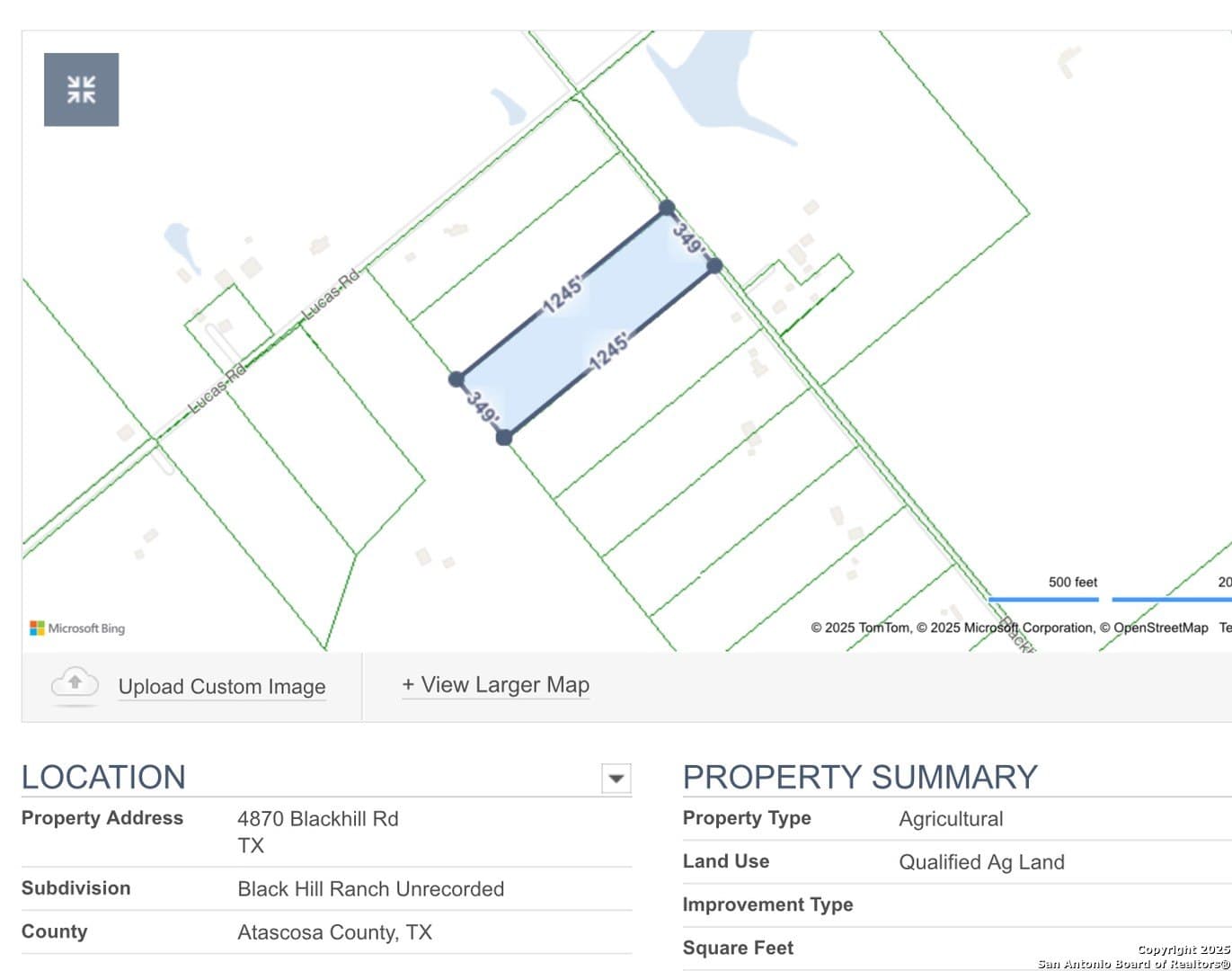Click the LOCATION section header

104,775
